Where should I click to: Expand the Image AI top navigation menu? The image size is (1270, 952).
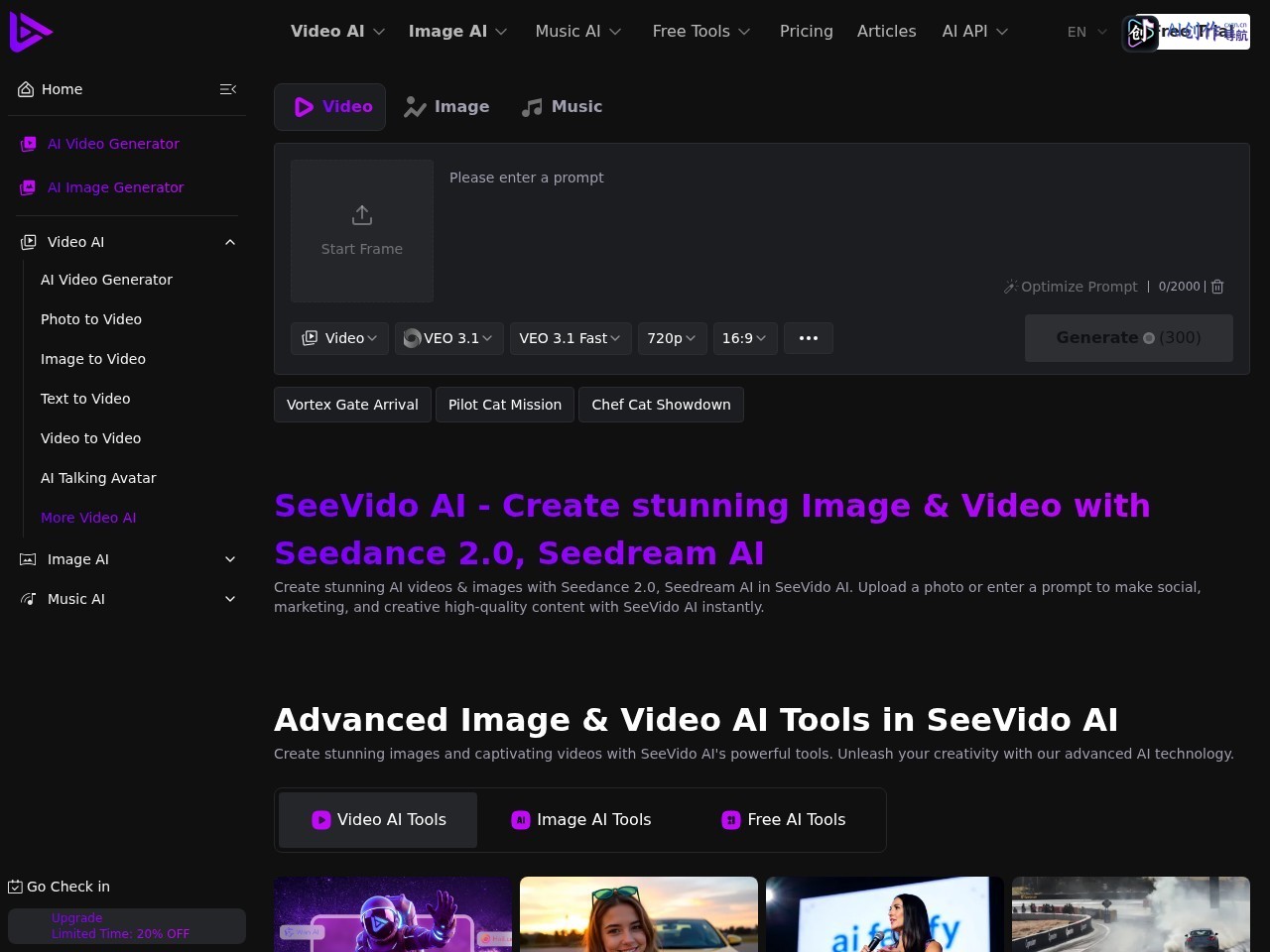[457, 32]
